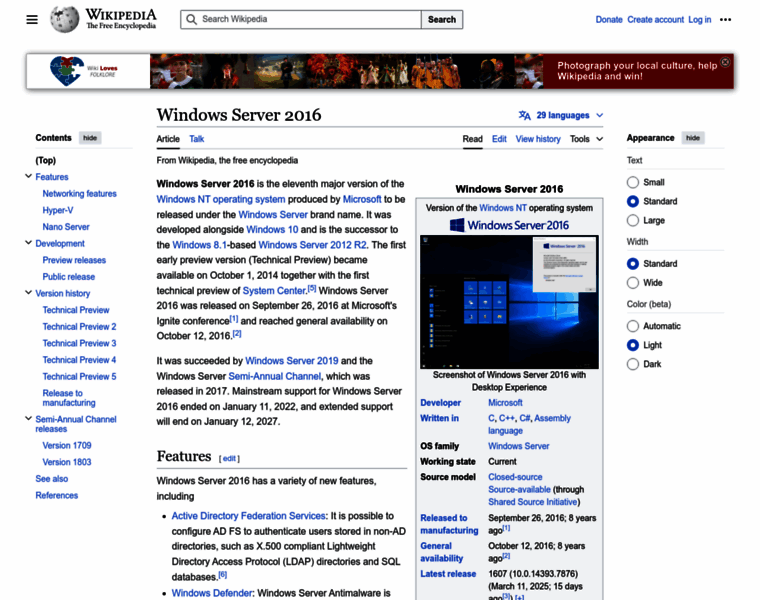Open the Edit tab

coord(499,139)
